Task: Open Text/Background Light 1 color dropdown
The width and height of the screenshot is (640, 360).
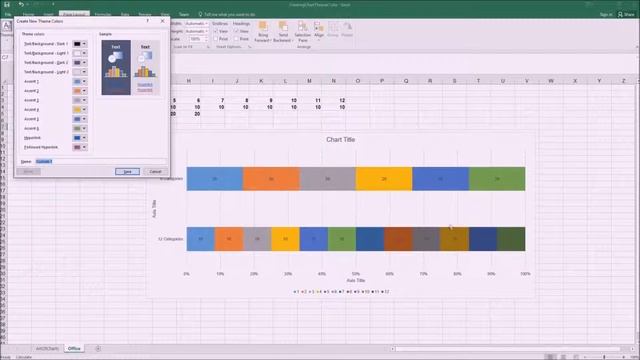Action: tap(84, 53)
